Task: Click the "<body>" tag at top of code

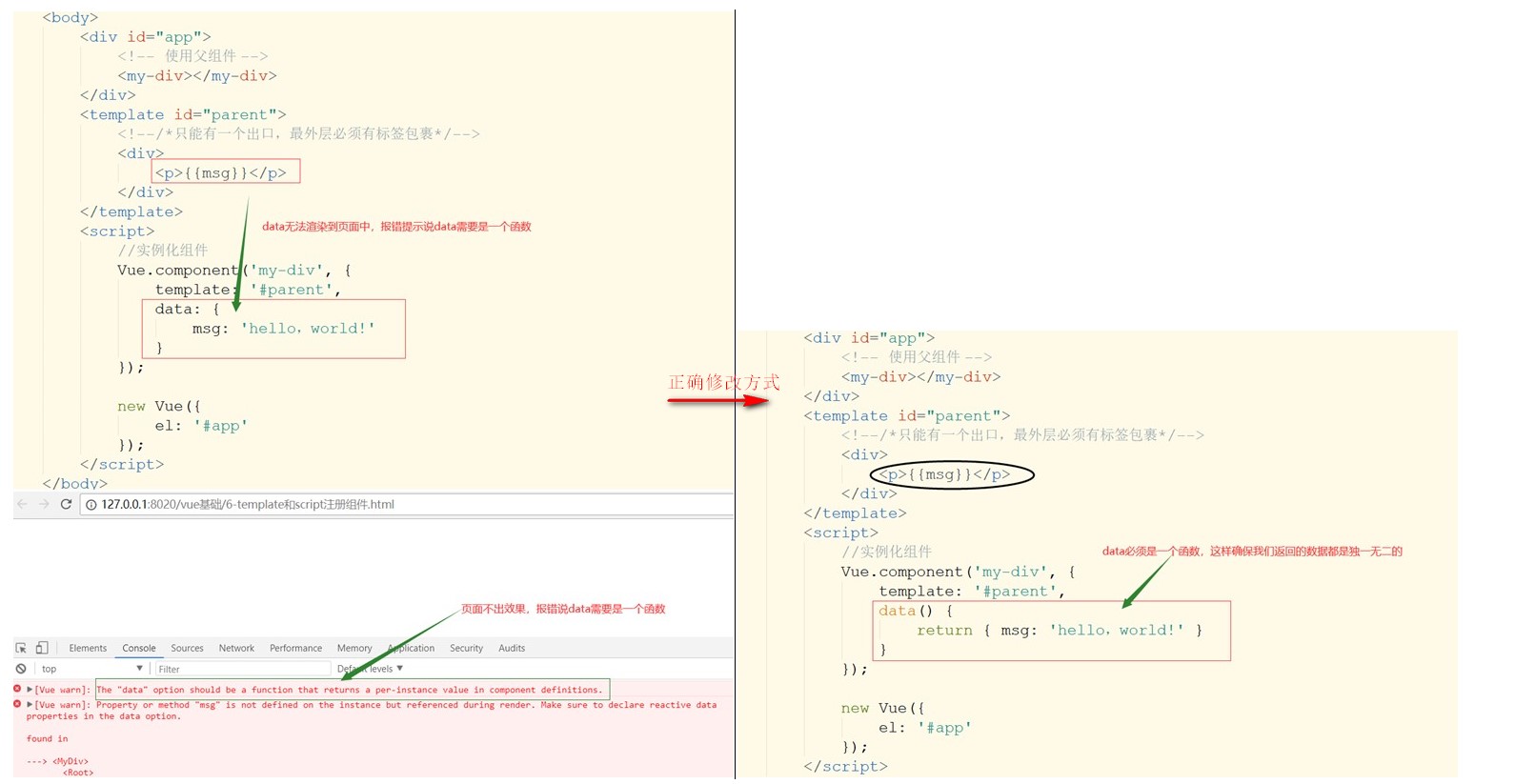Action: (x=71, y=17)
